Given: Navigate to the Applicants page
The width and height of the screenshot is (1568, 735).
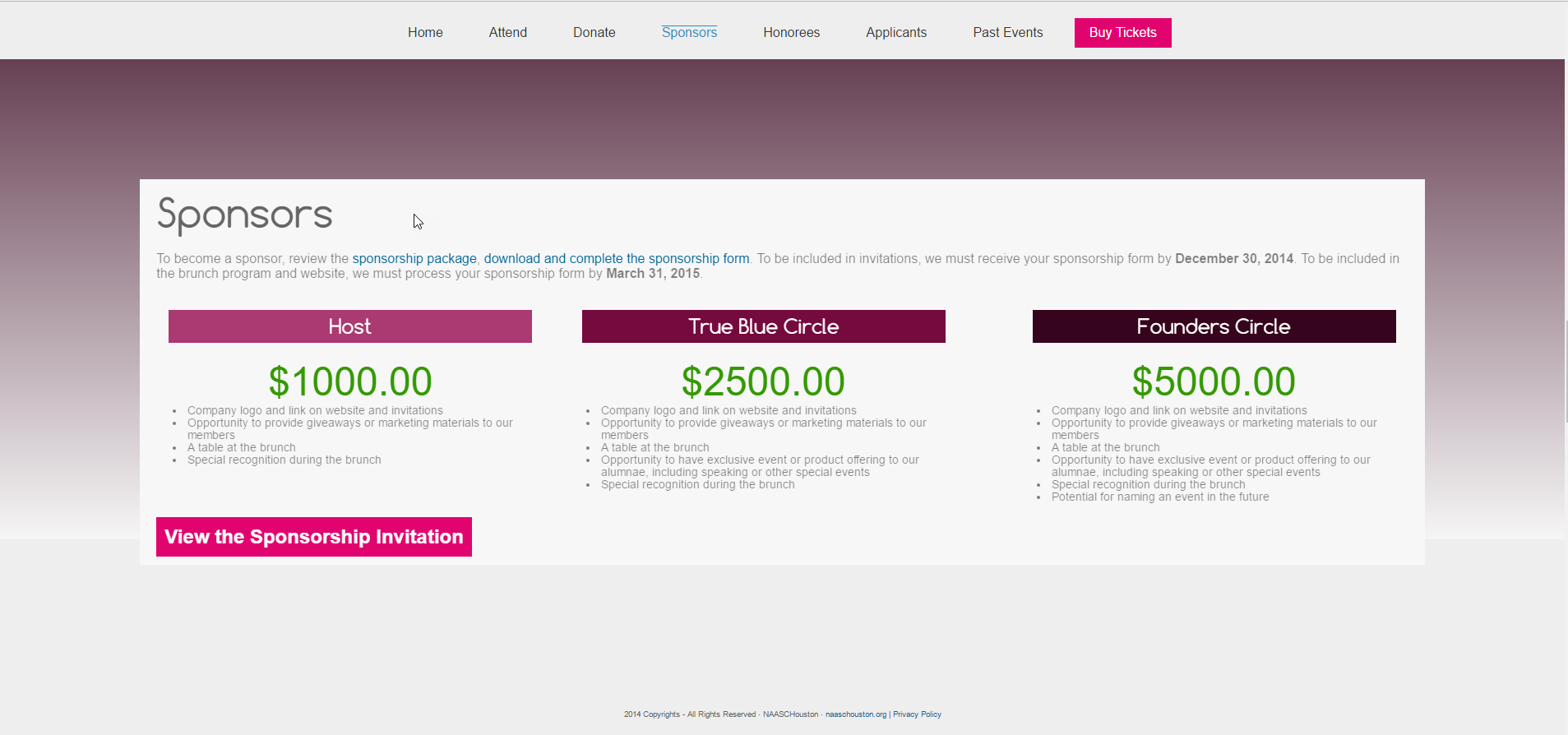Looking at the screenshot, I should point(895,33).
